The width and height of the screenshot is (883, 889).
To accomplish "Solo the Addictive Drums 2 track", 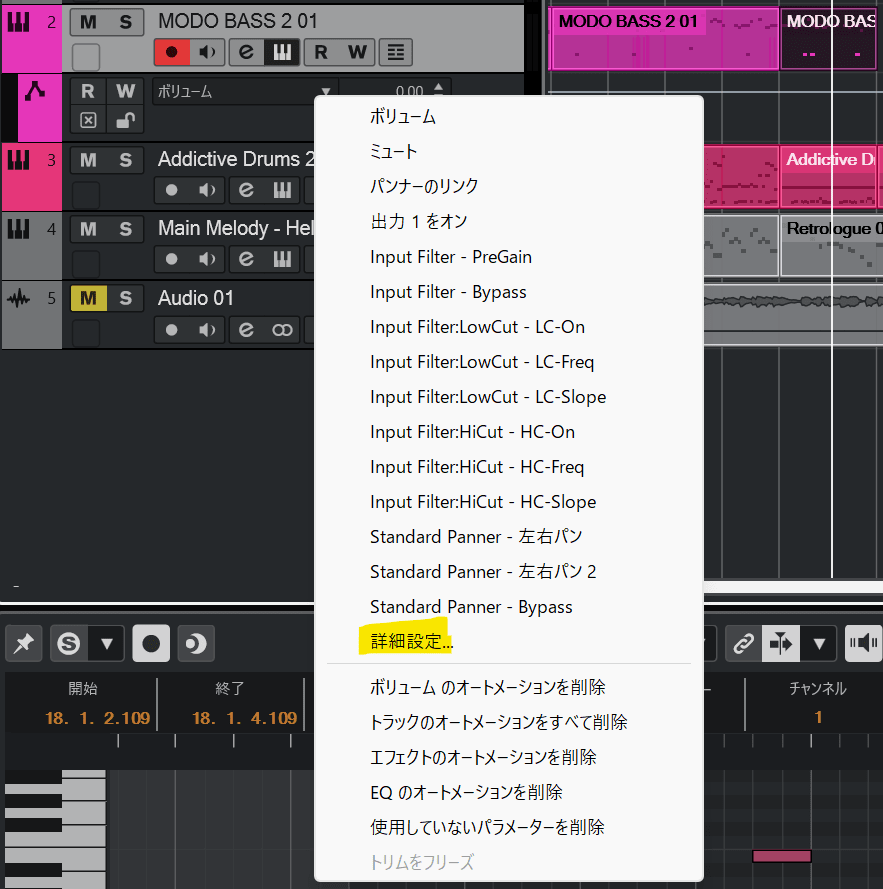I will 125,160.
